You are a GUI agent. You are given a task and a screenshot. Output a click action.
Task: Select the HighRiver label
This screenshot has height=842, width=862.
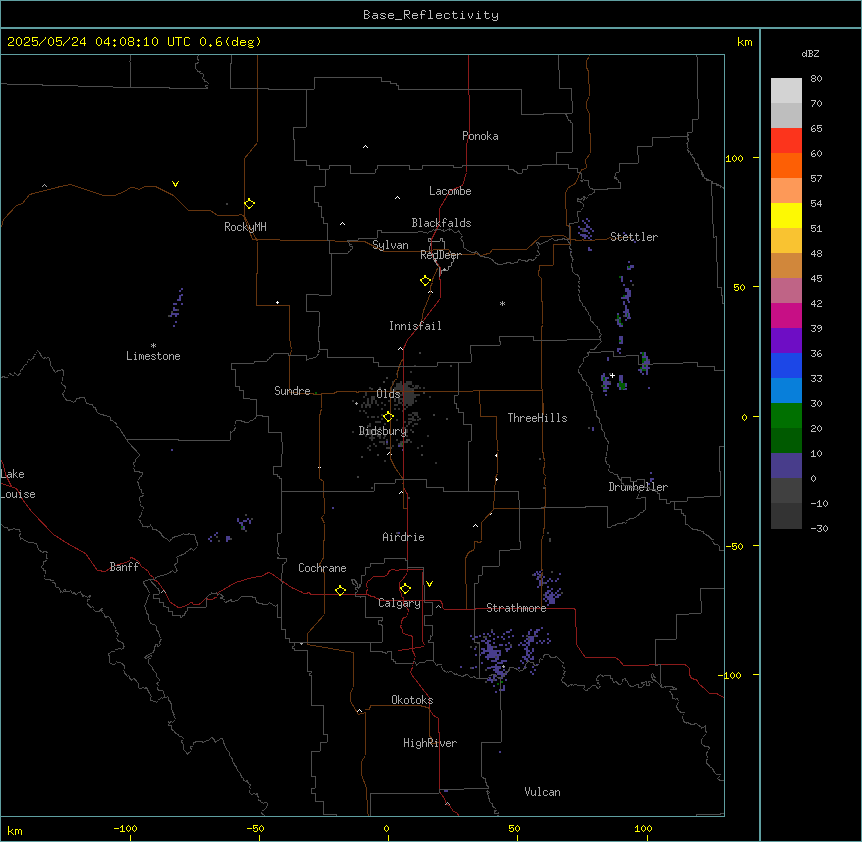pos(430,743)
